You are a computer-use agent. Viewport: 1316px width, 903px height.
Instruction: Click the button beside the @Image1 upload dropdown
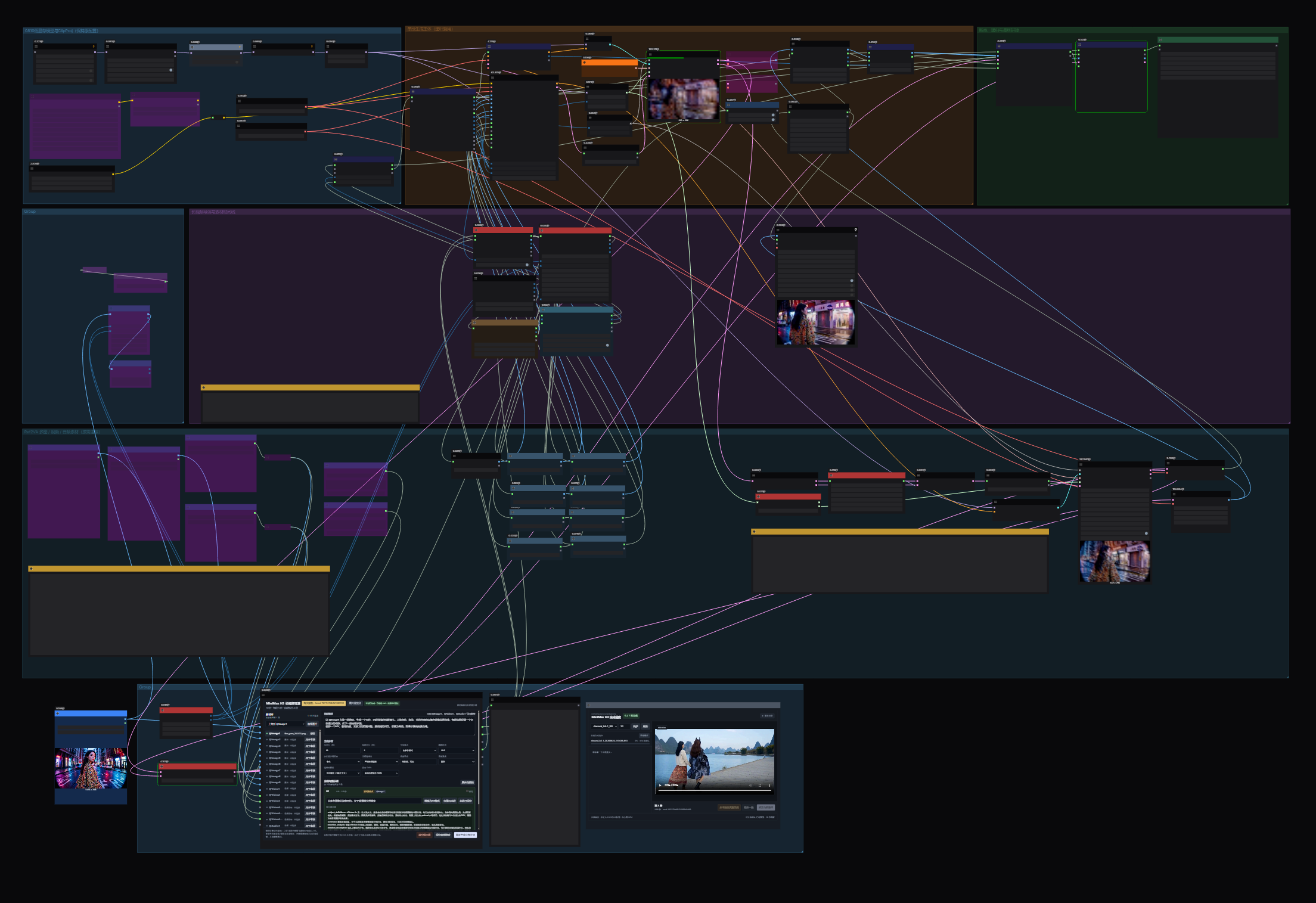[x=312, y=724]
